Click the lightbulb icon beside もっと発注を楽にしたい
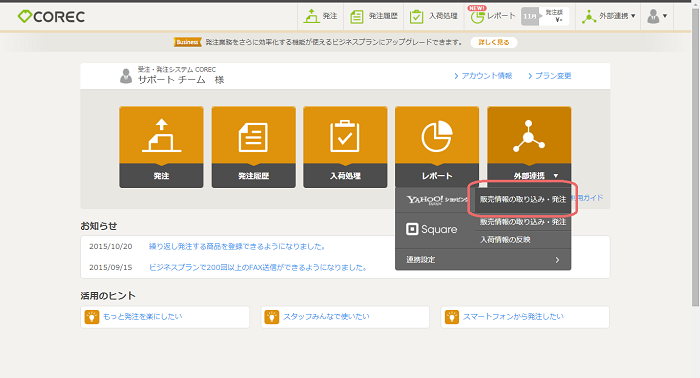Screen dimensions: 700x378 pyautogui.click(x=92, y=317)
